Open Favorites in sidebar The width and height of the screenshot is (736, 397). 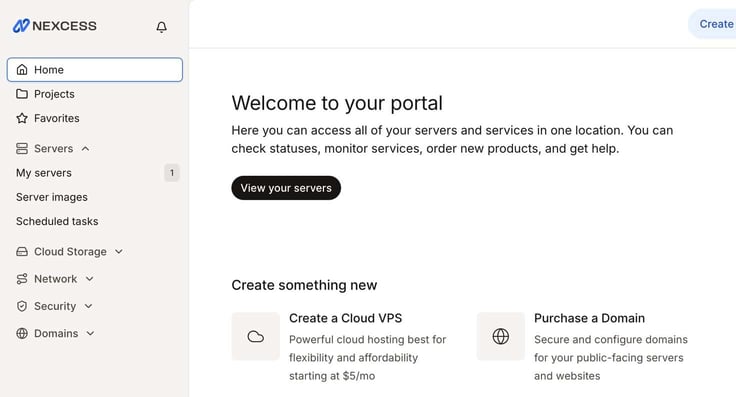pos(95,118)
